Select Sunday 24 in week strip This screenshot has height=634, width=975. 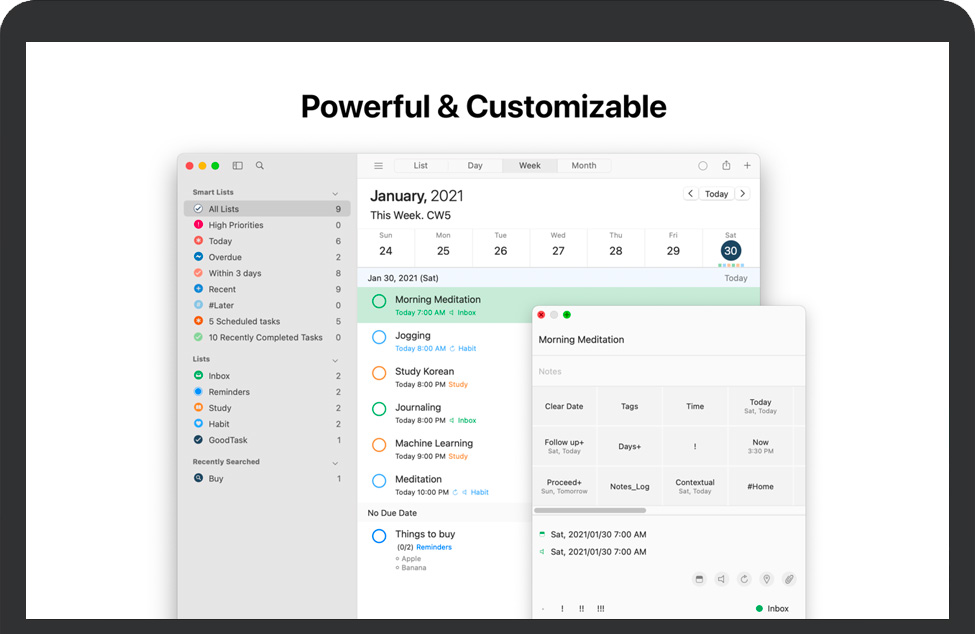coord(386,246)
